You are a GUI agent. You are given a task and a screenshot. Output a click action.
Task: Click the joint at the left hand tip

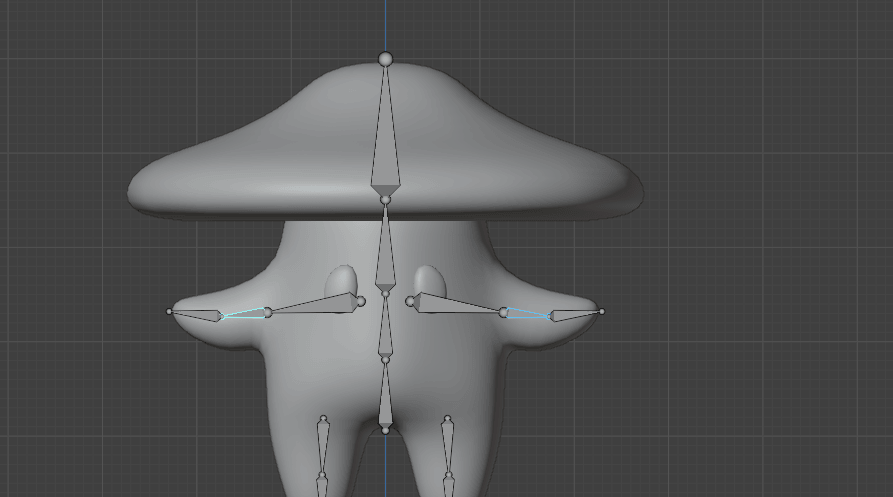(x=170, y=312)
